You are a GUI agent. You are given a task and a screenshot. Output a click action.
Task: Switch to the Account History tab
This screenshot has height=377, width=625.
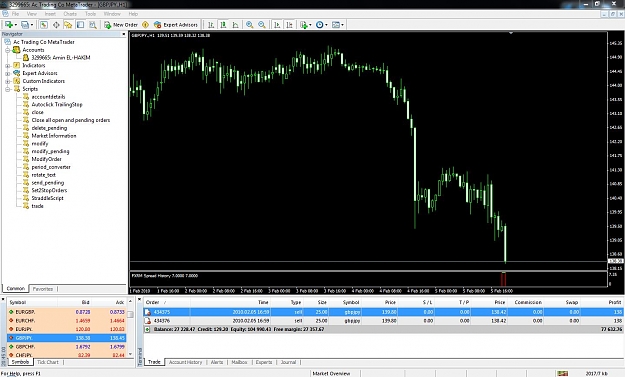point(185,362)
